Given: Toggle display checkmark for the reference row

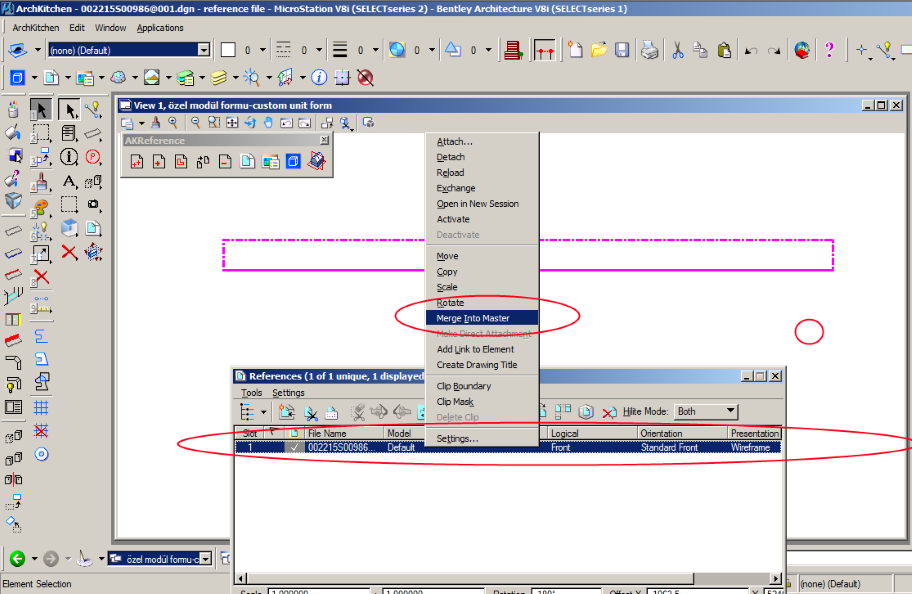Looking at the screenshot, I should (x=293, y=448).
